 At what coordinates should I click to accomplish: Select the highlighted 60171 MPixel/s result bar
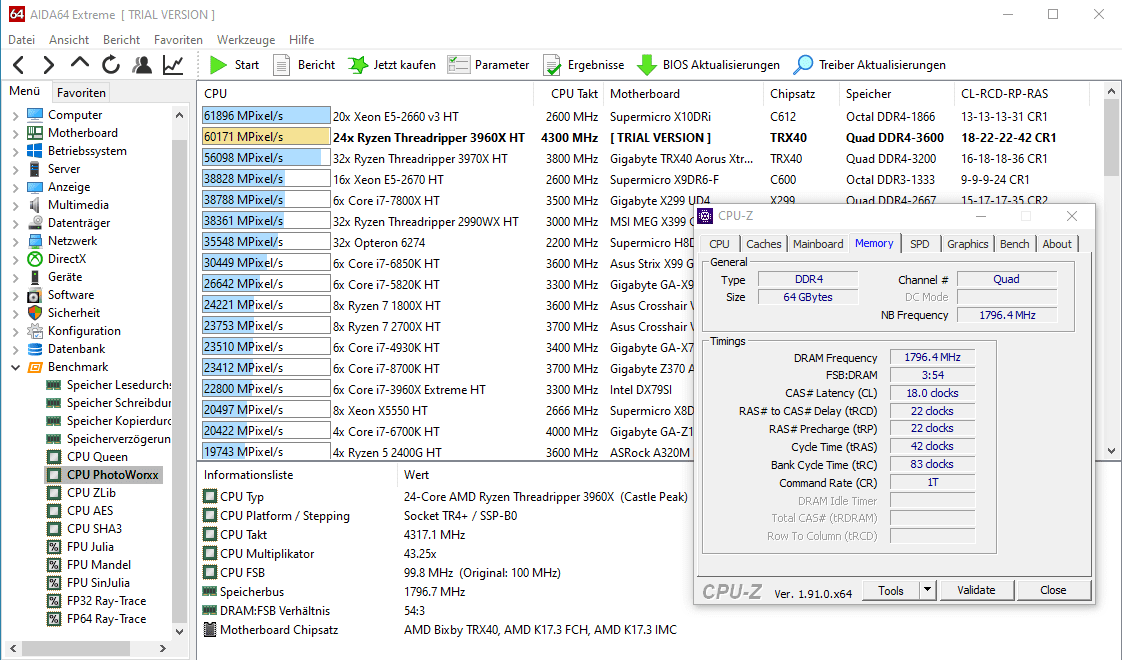click(x=265, y=137)
